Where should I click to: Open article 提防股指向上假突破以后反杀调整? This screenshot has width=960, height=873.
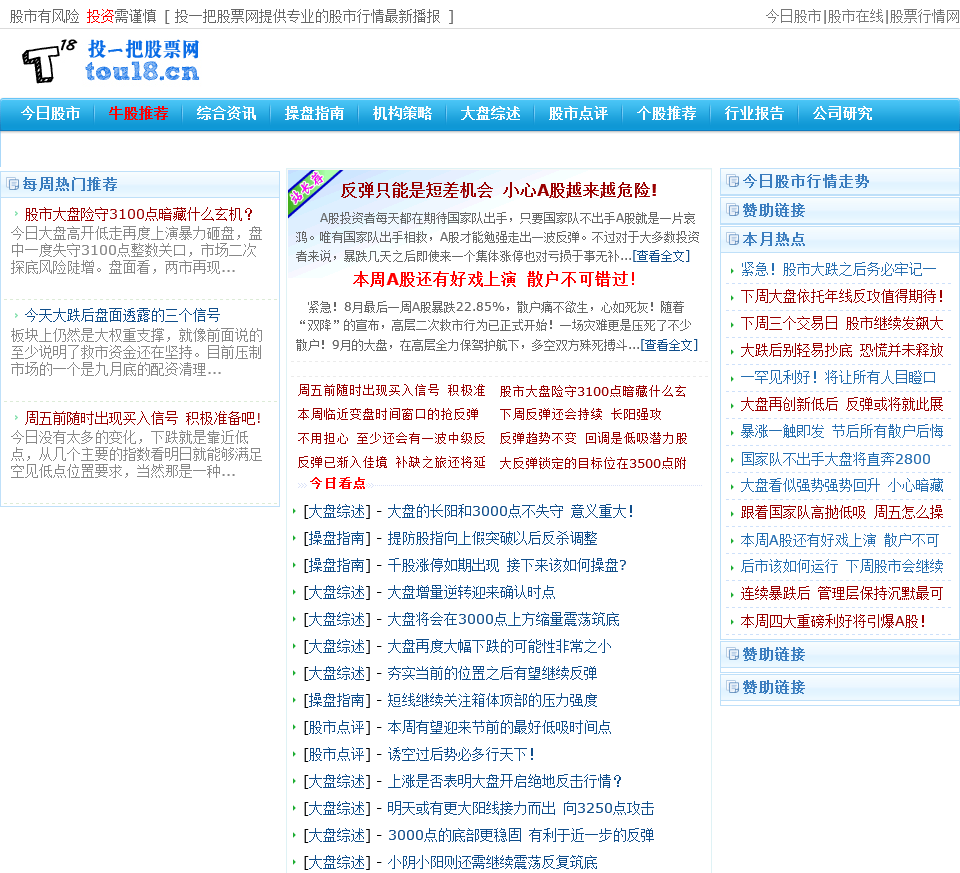492,538
